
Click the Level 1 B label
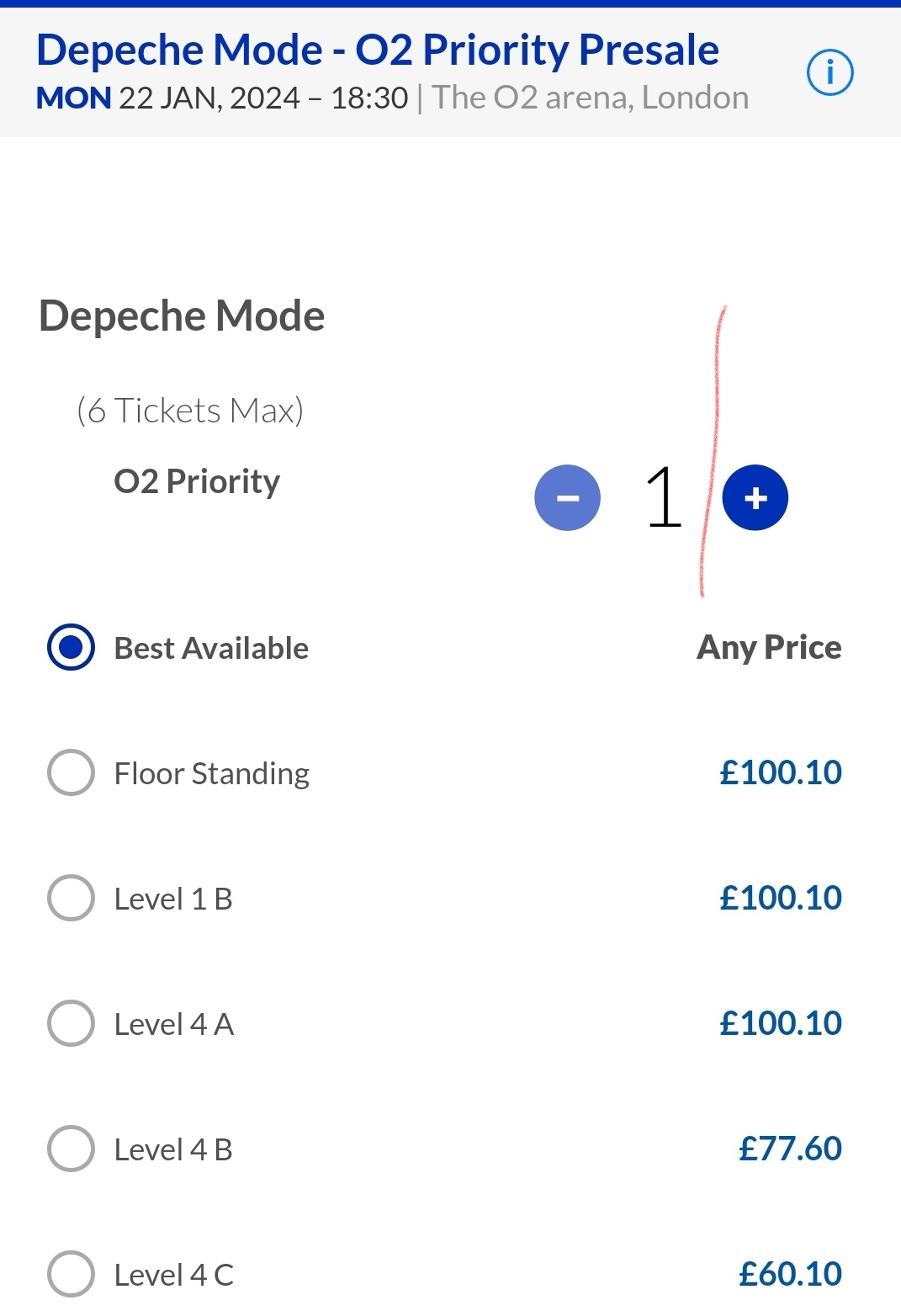pos(173,899)
